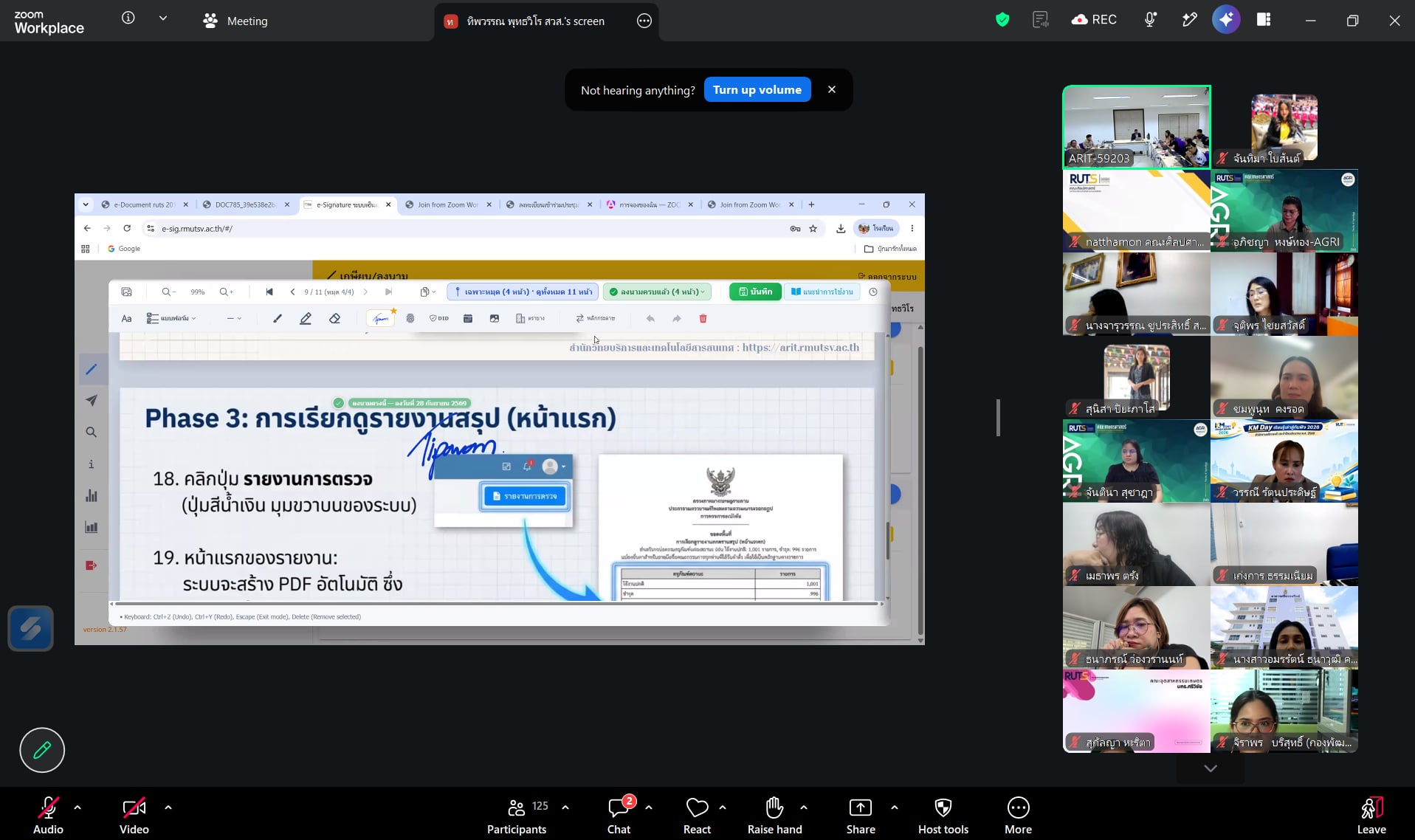Expand the Audio options arrow
1415x840 pixels.
(78, 808)
